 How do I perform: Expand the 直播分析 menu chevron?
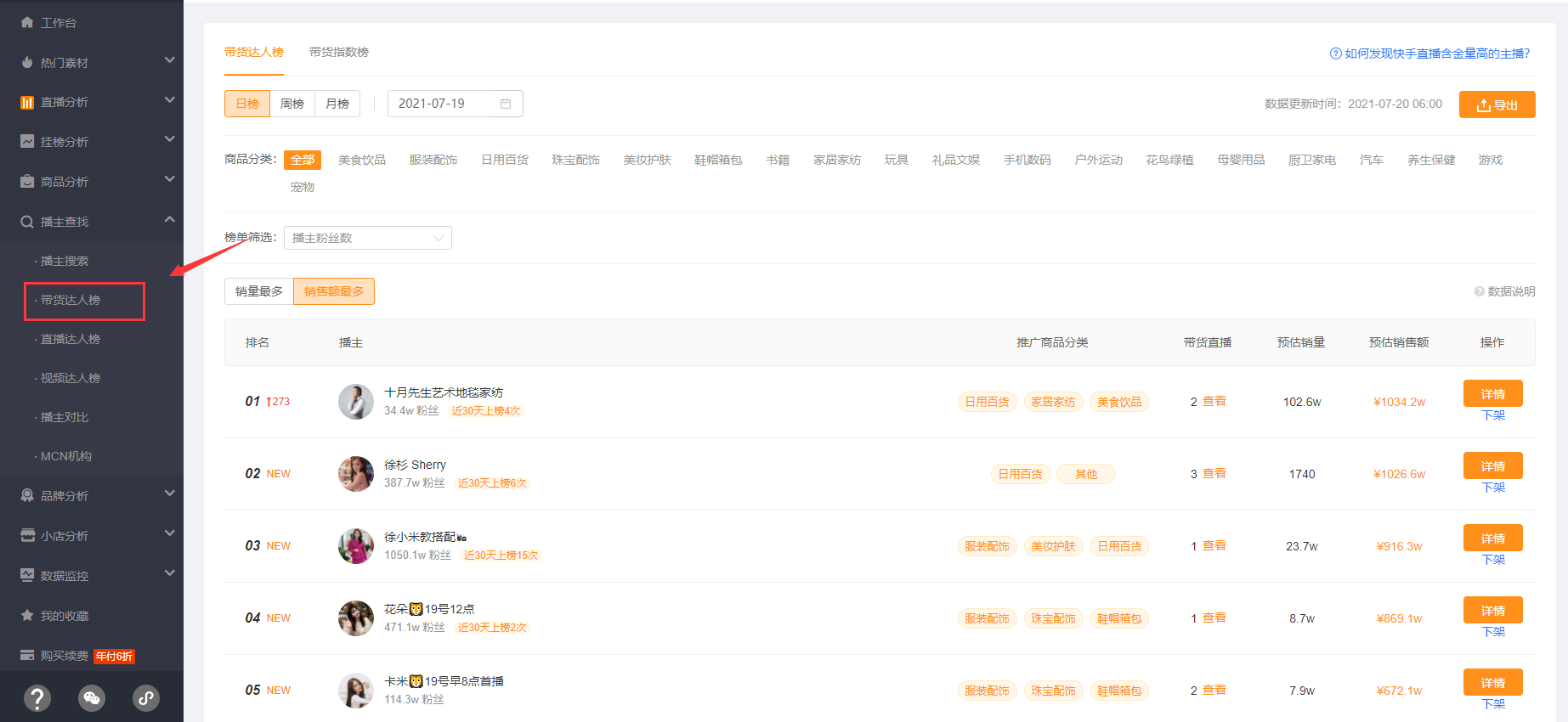(x=169, y=100)
